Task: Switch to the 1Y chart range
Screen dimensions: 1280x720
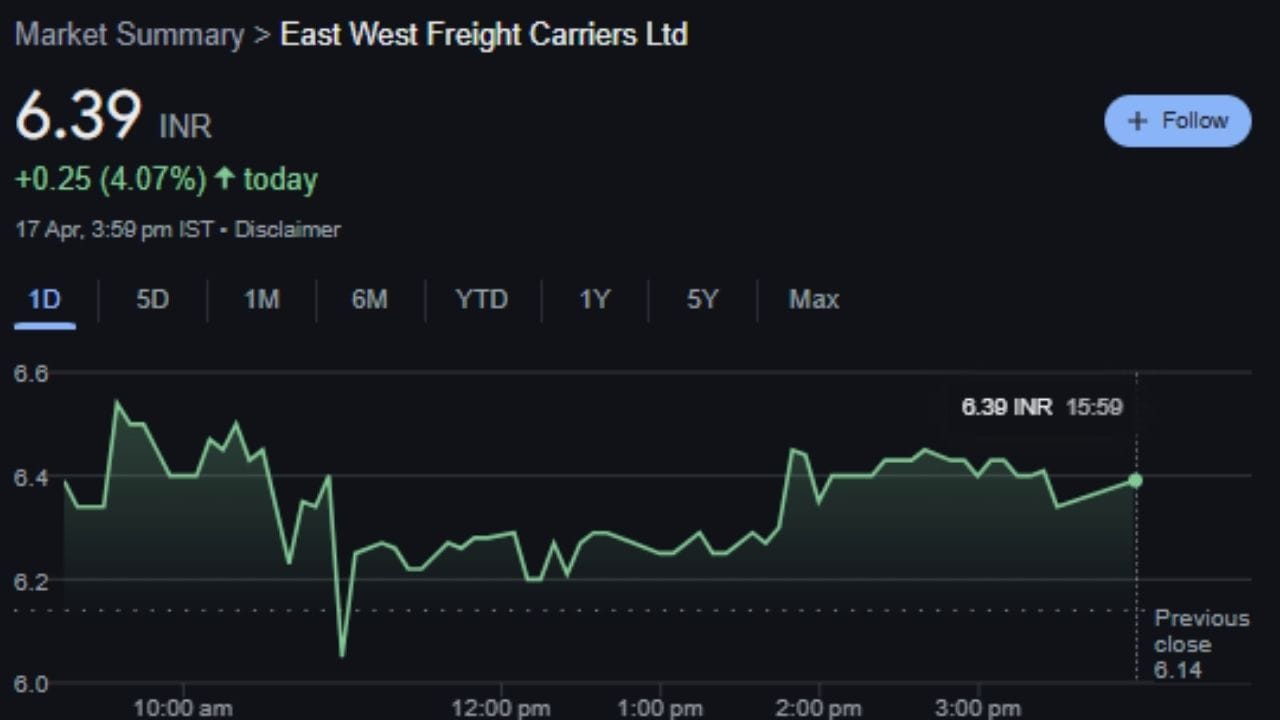Action: tap(594, 299)
